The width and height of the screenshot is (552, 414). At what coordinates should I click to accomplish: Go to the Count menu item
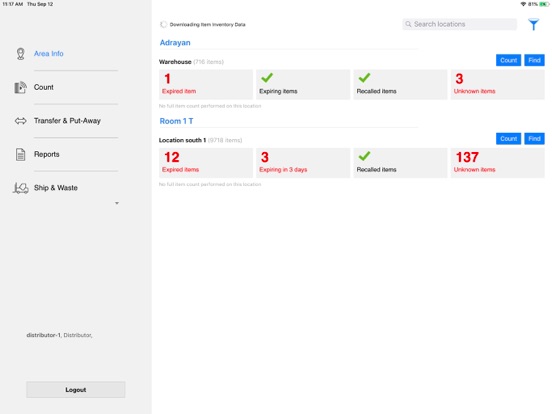pos(44,87)
